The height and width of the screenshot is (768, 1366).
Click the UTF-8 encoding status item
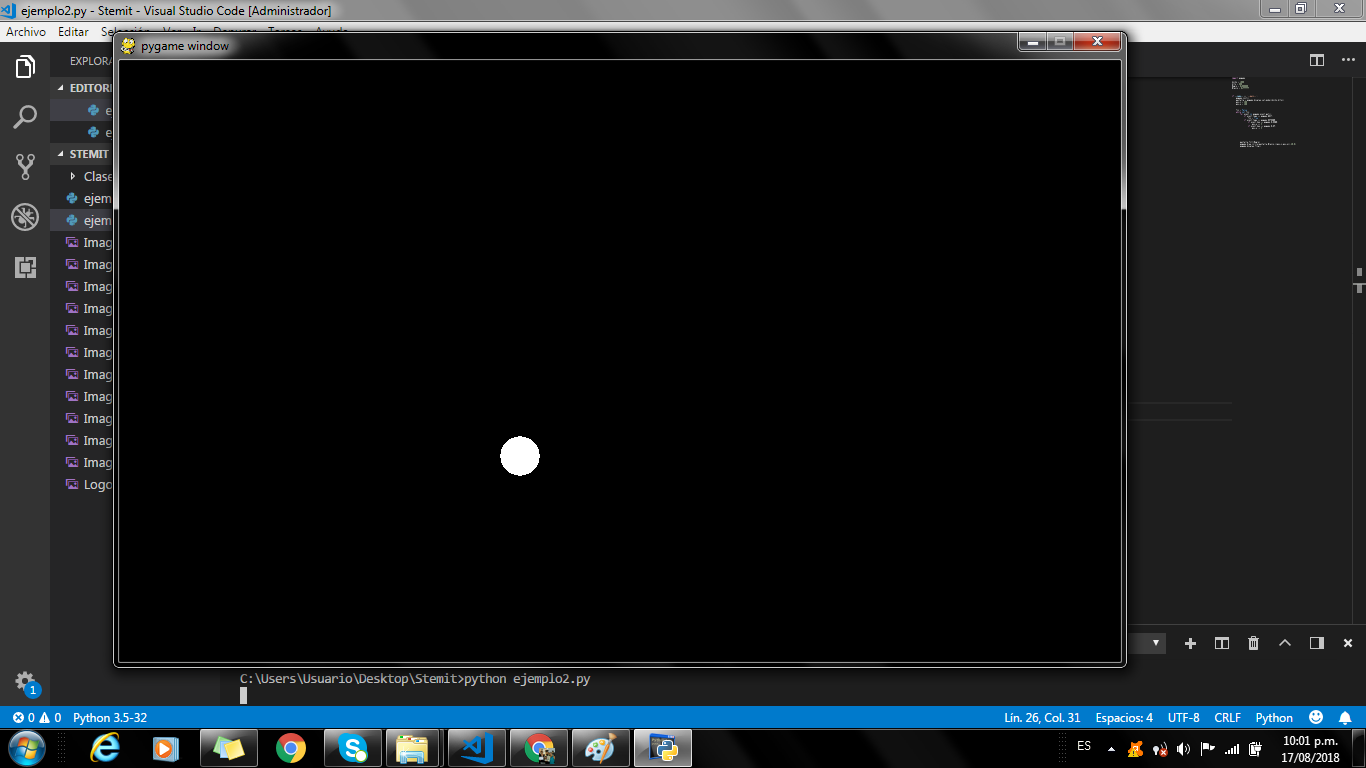[1183, 718]
